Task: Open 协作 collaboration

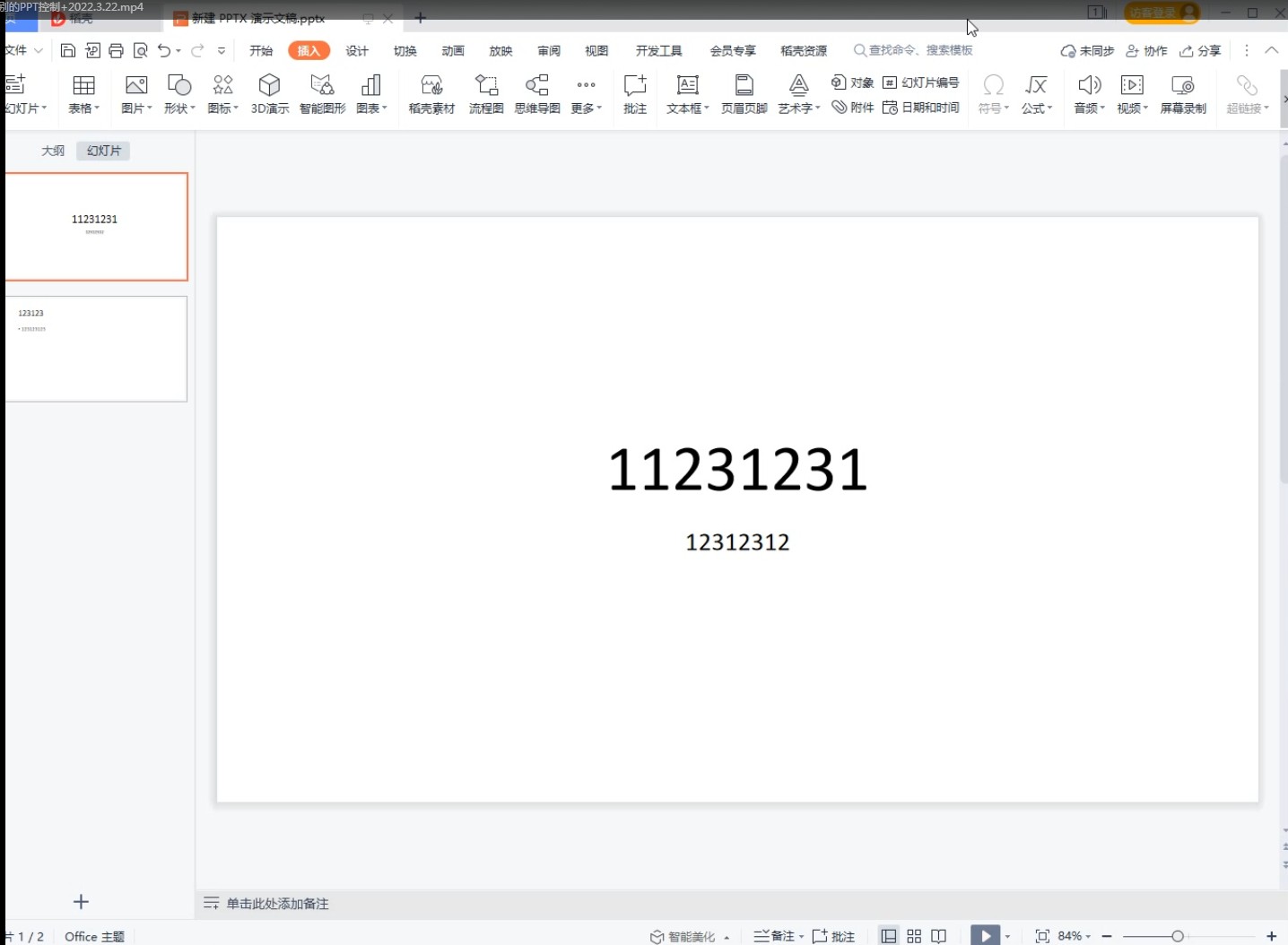Action: click(x=1146, y=50)
